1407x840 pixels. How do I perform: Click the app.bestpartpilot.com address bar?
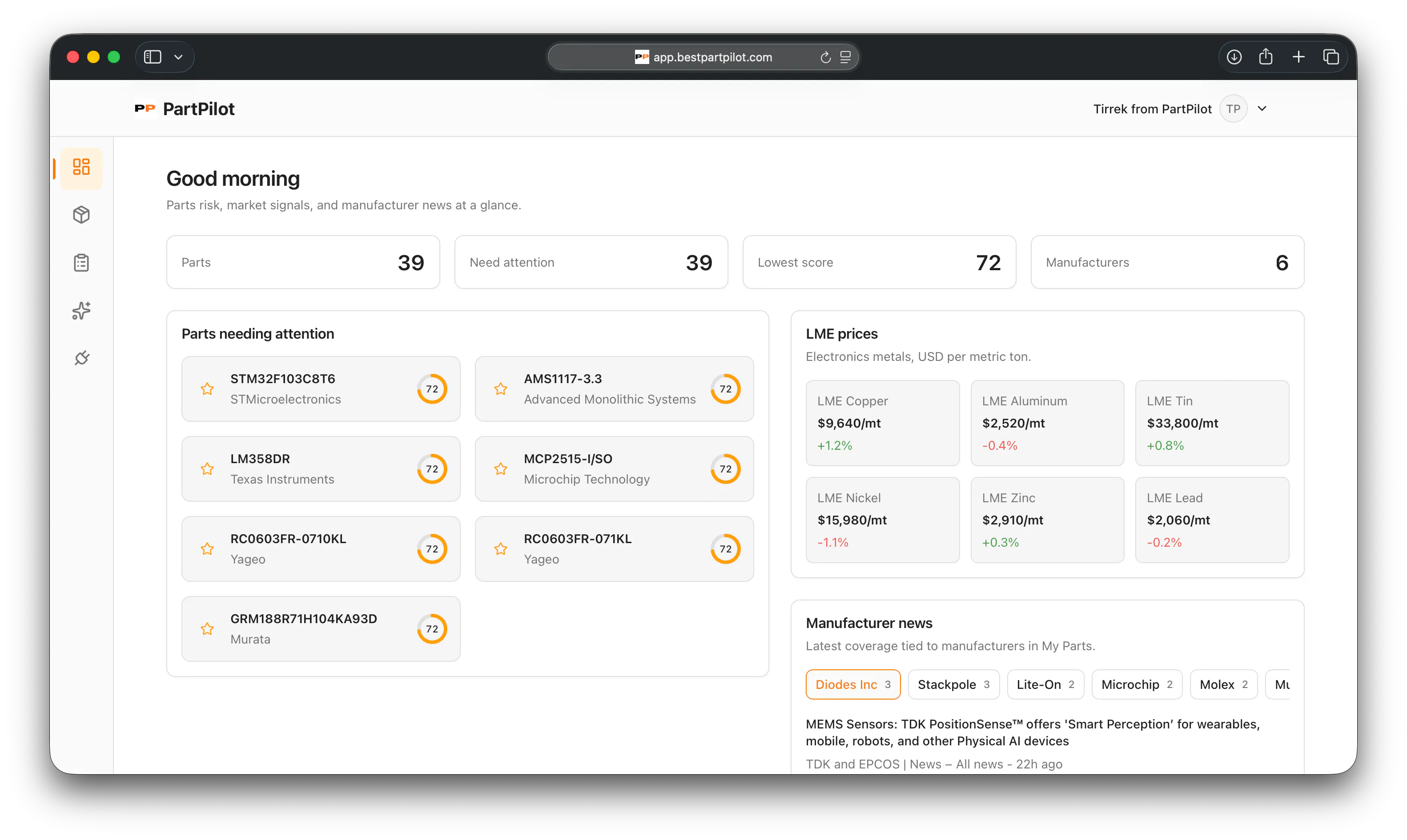point(703,57)
